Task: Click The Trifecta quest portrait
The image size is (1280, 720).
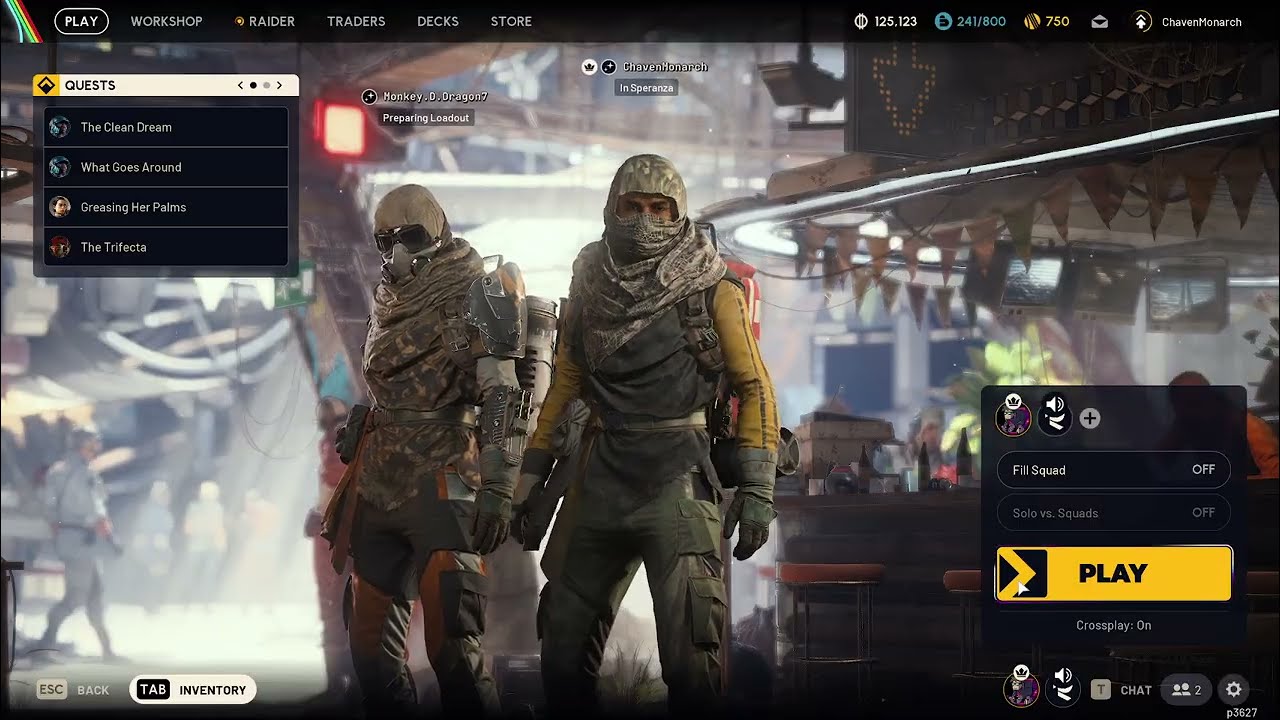Action: (60, 247)
